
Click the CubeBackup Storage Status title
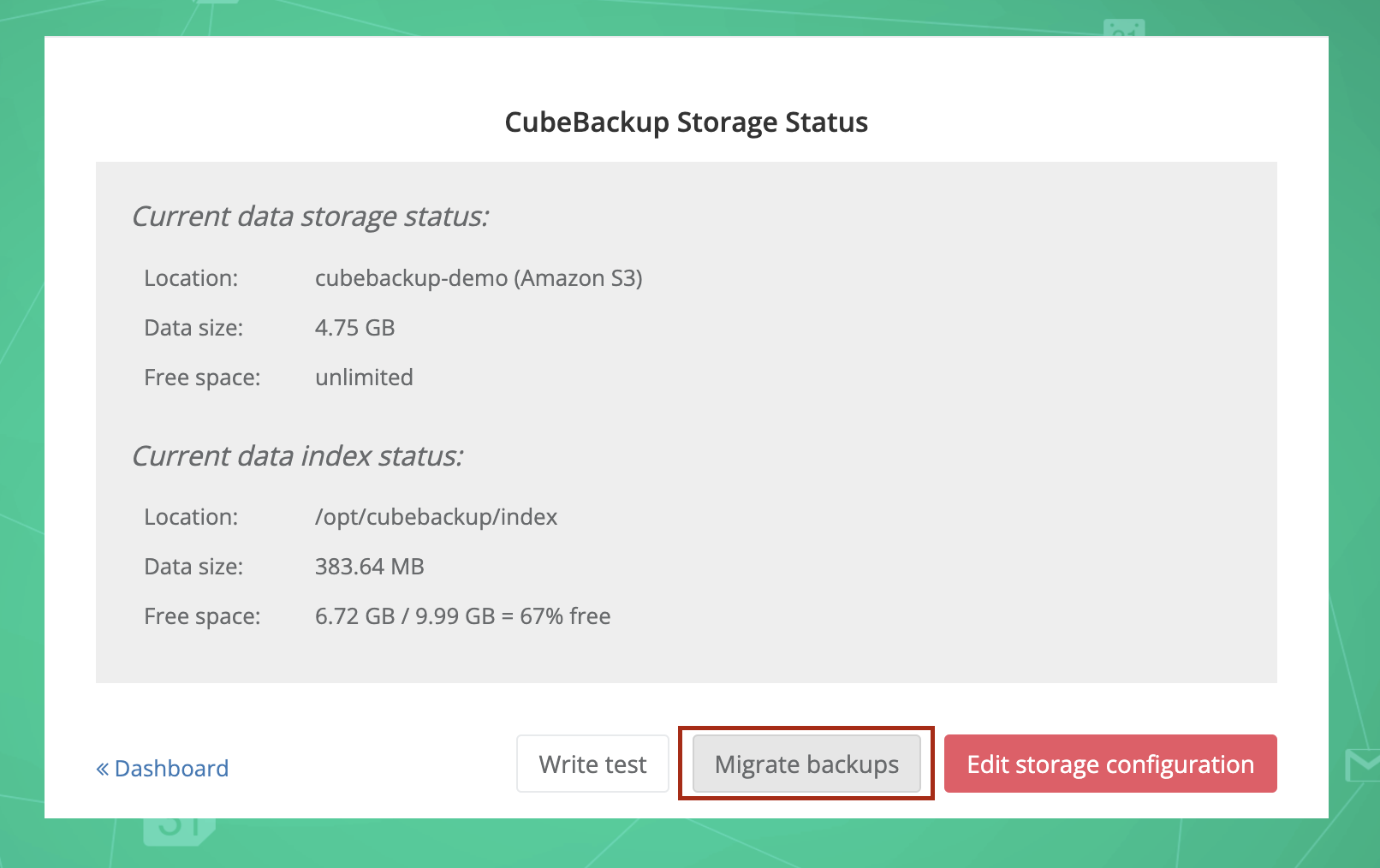pos(686,122)
